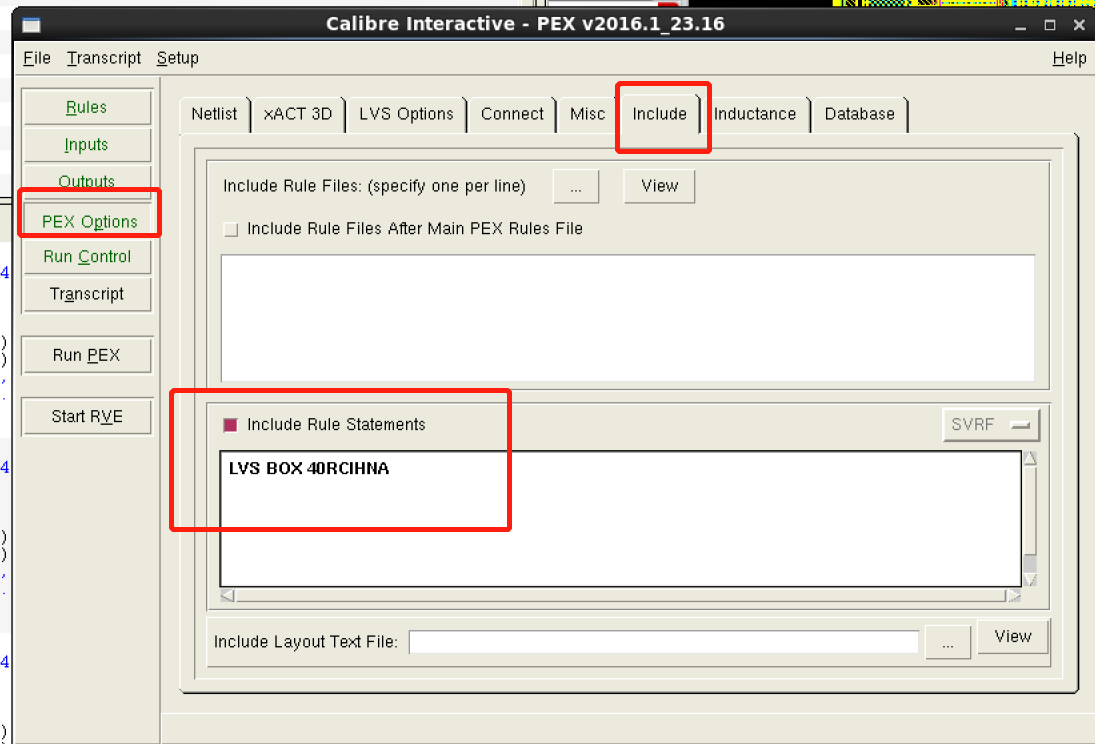
Task: Open the Transcript menu
Action: tap(104, 58)
